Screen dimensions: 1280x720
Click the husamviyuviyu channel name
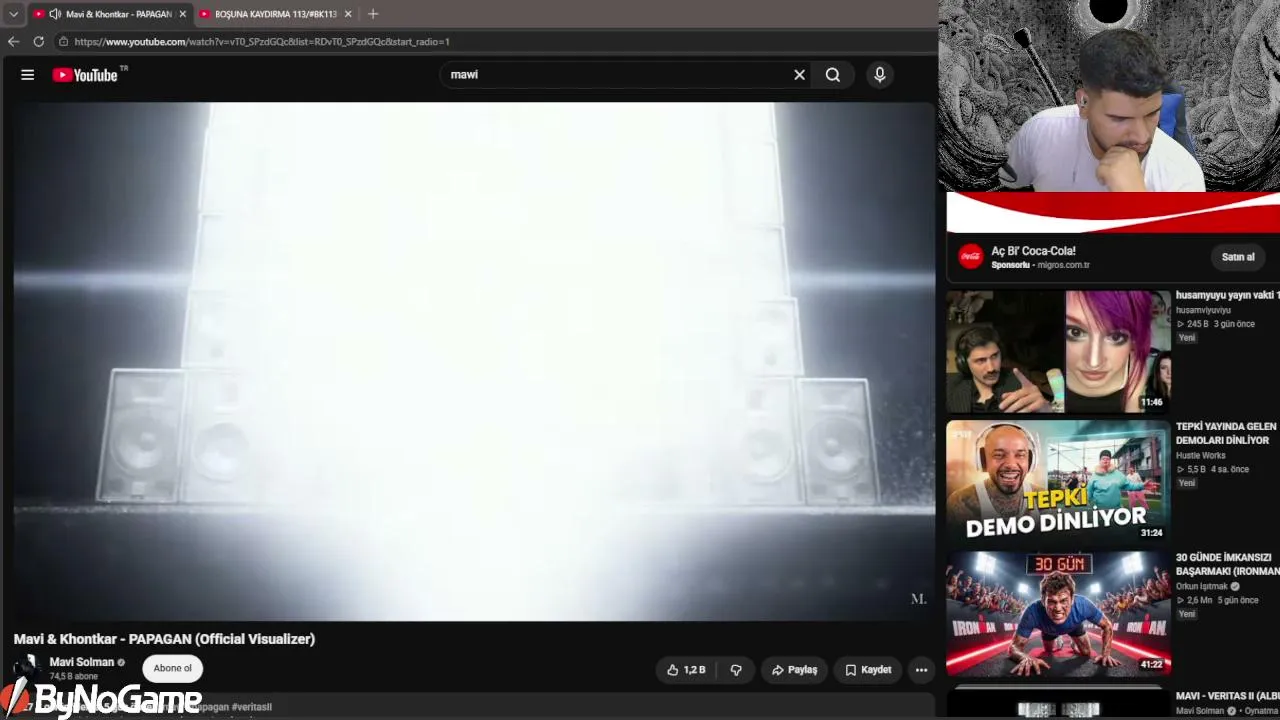1203,311
